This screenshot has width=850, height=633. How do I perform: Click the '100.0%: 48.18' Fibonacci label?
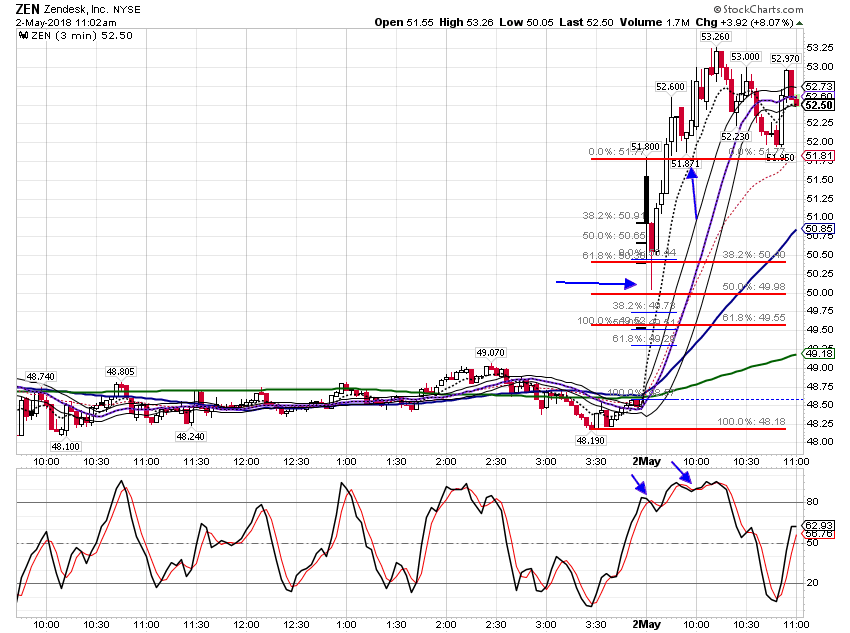tap(751, 422)
